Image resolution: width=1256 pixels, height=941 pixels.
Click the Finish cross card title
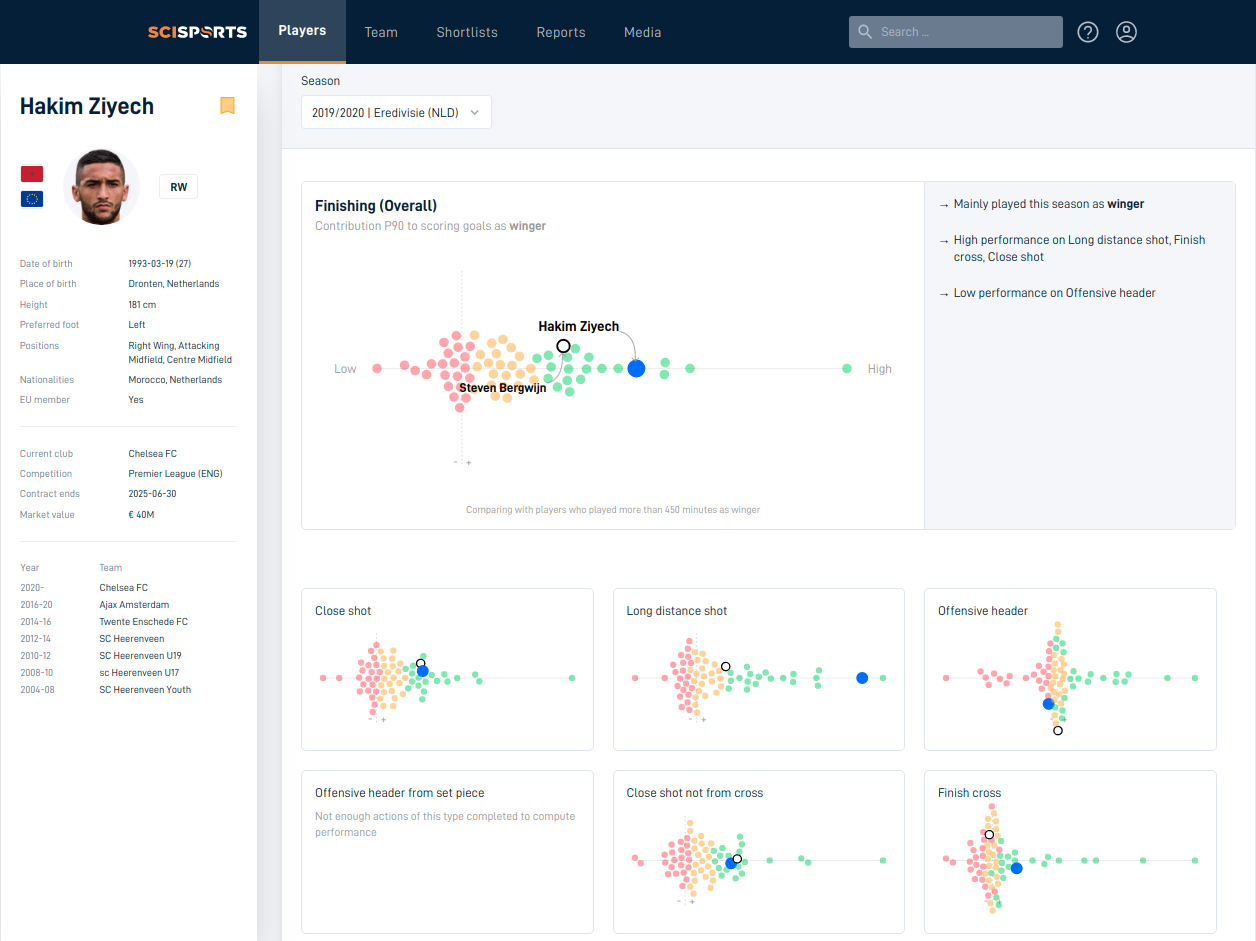(x=970, y=793)
